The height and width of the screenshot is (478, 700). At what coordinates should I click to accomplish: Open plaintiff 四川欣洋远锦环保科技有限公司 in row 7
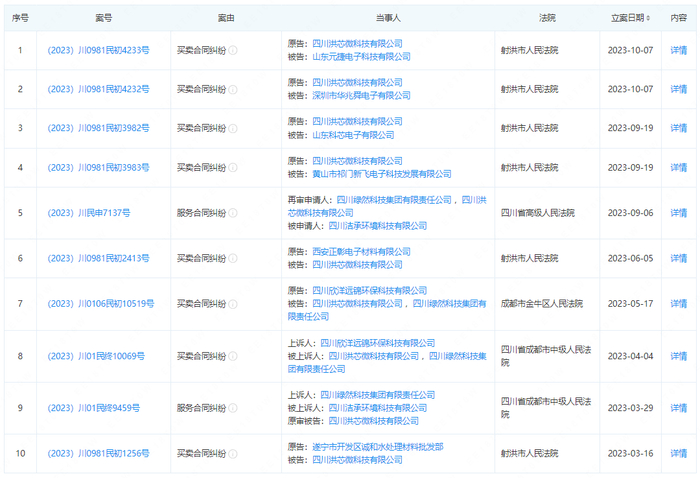click(370, 291)
